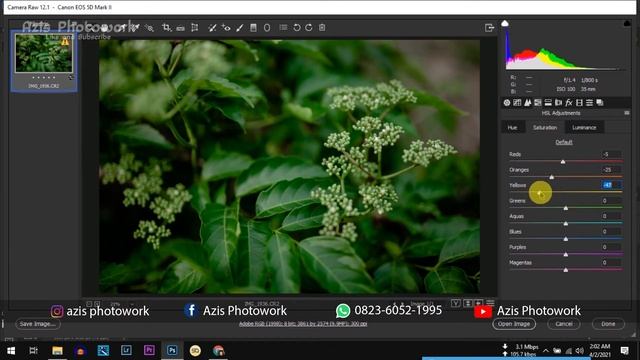Viewport: 640px width, 360px height.
Task: Select the Straighten tool
Action: (x=180, y=28)
